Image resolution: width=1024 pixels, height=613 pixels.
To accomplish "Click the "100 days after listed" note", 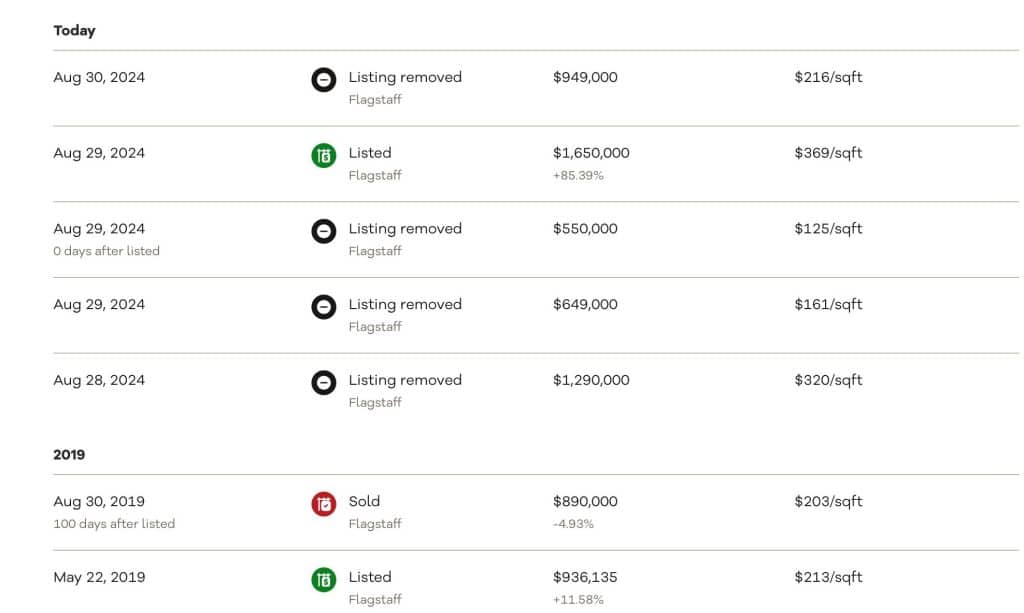I will click(114, 523).
